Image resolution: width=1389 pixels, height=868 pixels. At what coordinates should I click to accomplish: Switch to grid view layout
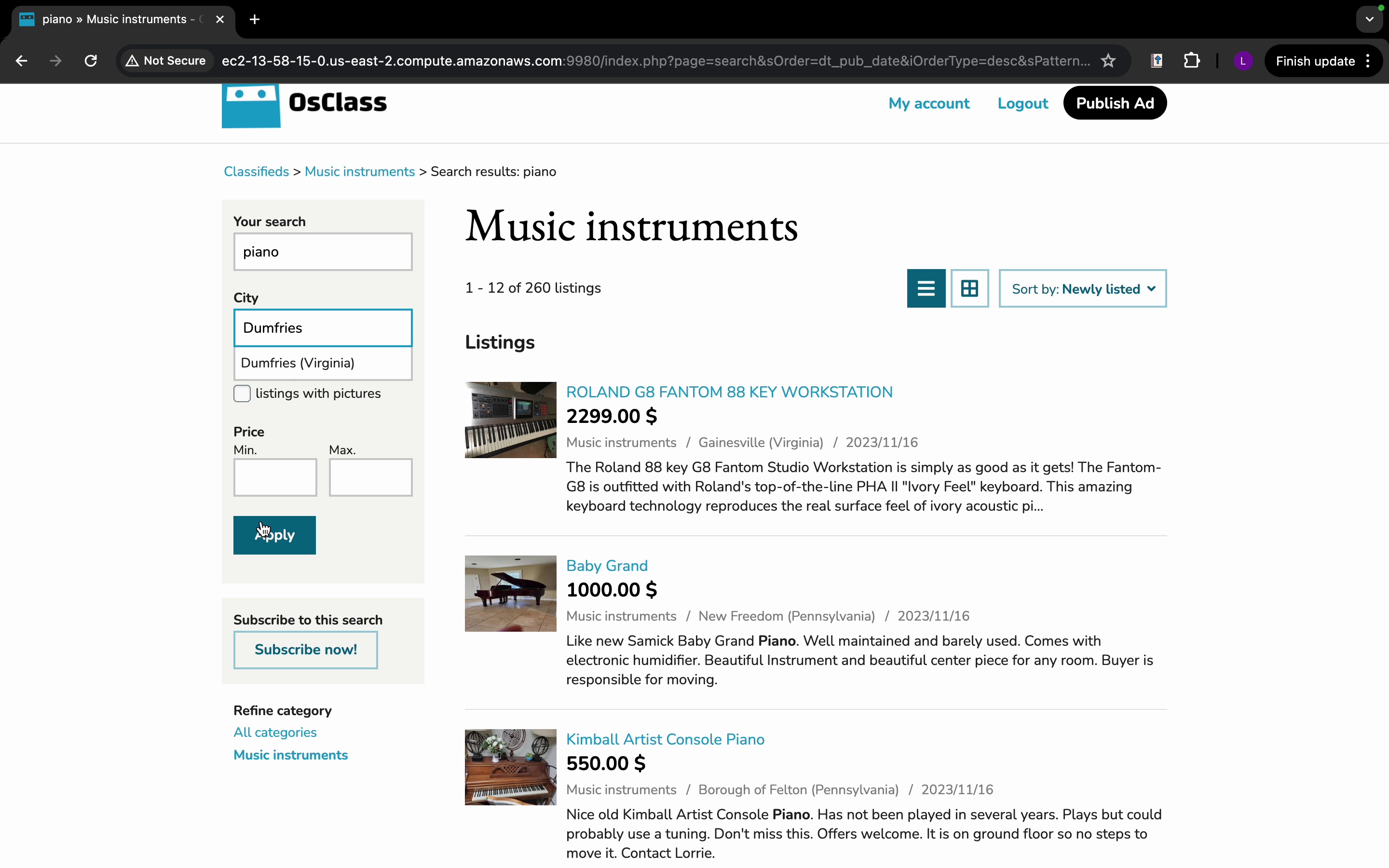tap(969, 288)
